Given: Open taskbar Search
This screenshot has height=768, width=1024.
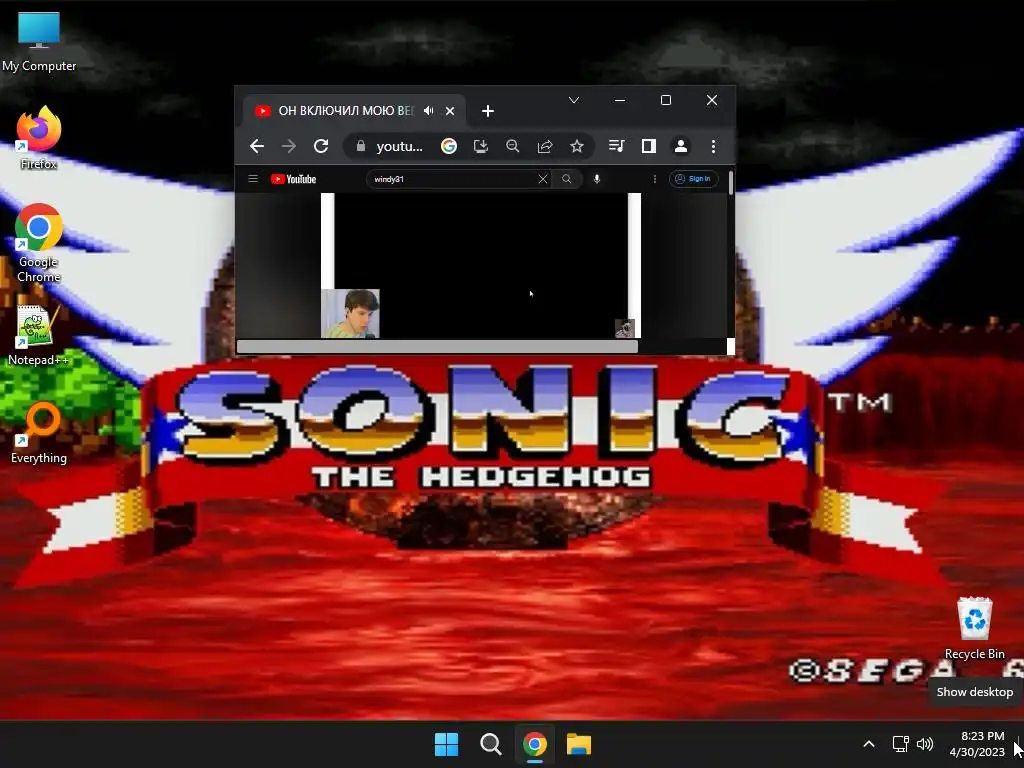Looking at the screenshot, I should (x=490, y=744).
